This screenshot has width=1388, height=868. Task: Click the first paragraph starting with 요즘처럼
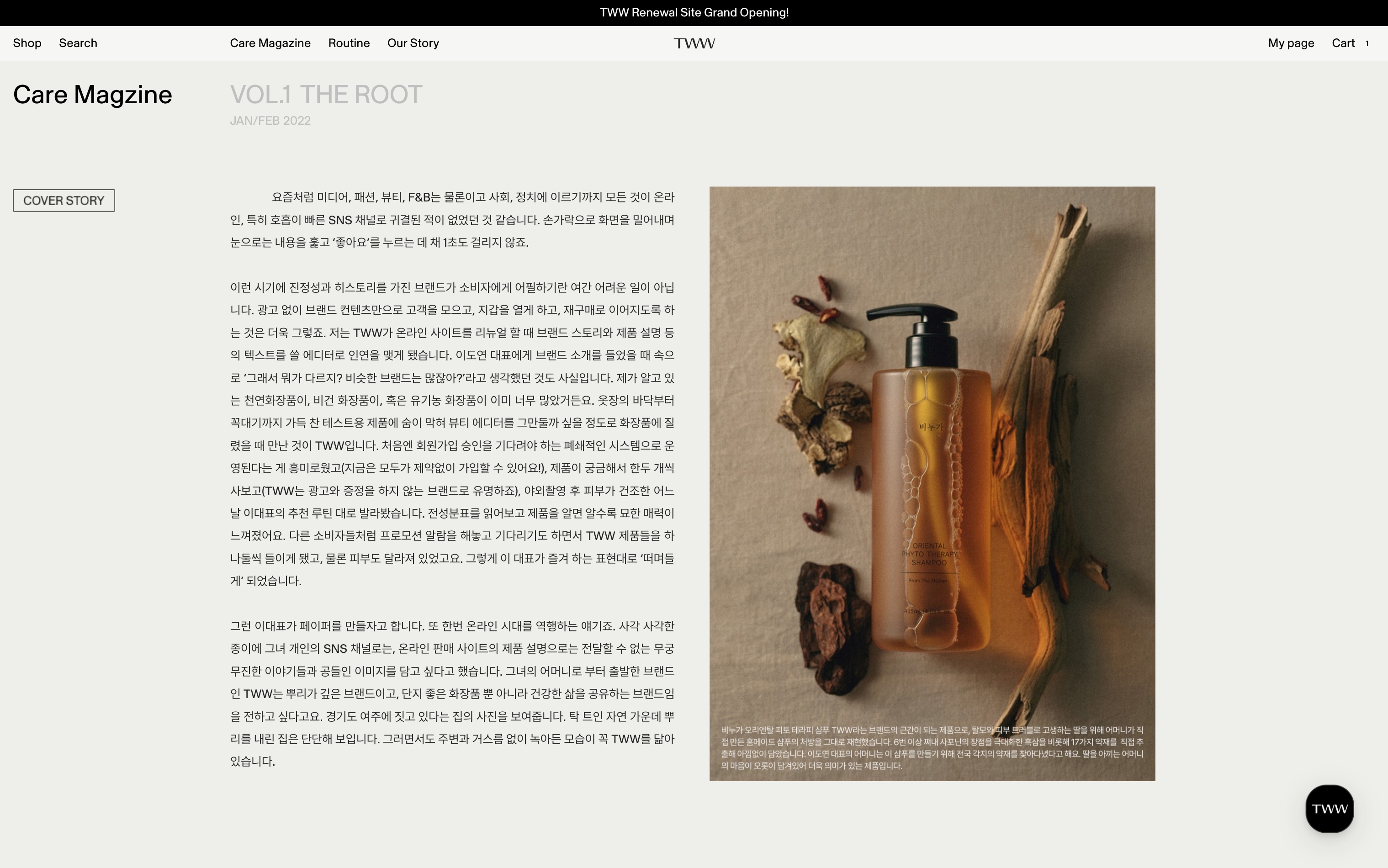[x=452, y=220]
